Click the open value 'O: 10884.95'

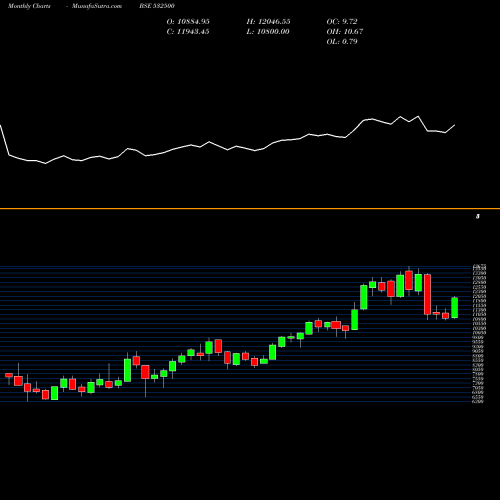188,22
